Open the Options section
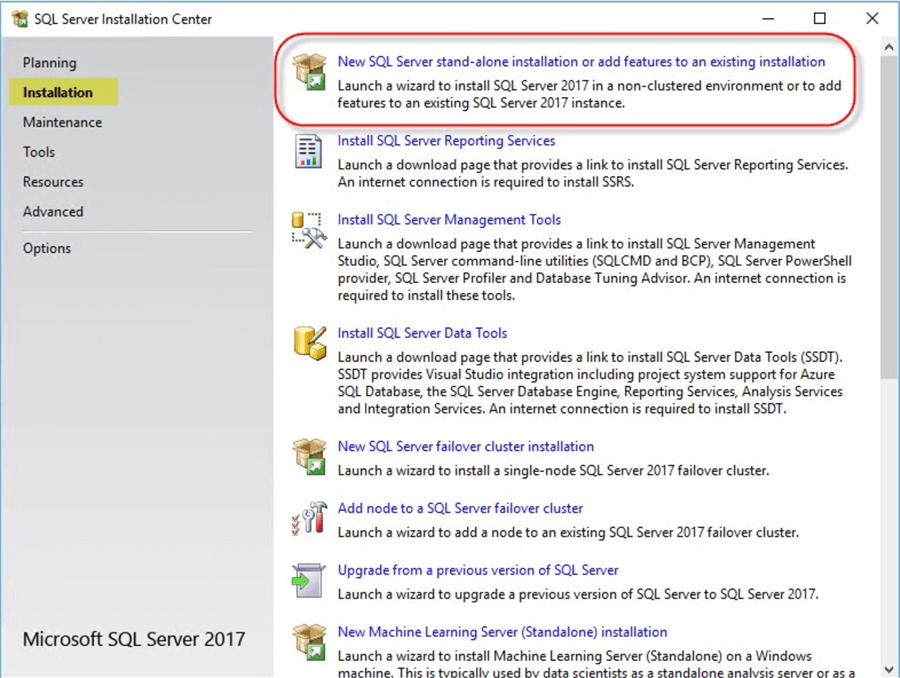The width and height of the screenshot is (900, 678). (46, 248)
